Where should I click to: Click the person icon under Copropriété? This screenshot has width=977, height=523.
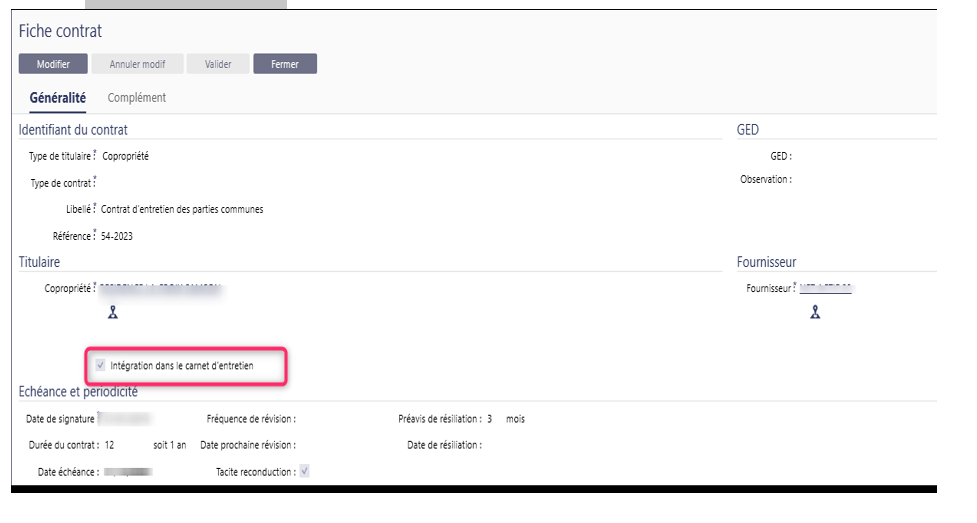(113, 312)
